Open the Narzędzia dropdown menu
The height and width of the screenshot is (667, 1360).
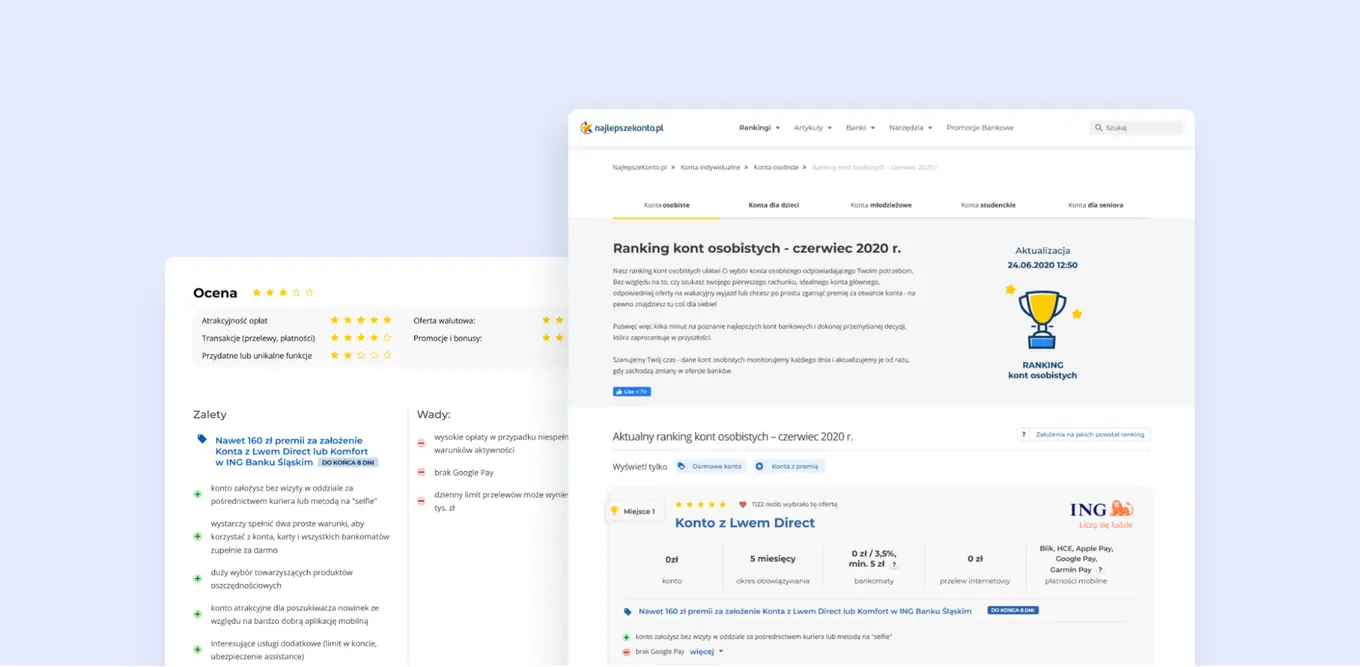[910, 128]
